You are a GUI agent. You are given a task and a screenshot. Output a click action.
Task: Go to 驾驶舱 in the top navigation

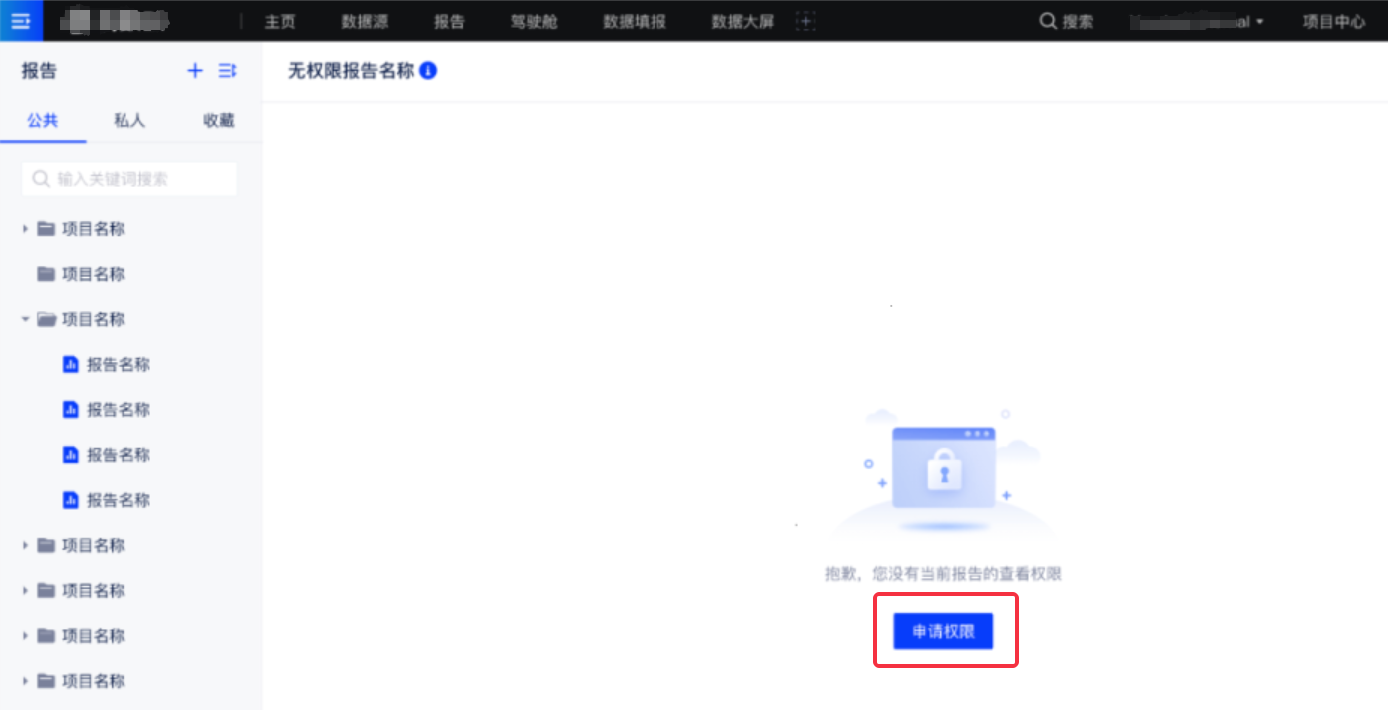tap(534, 21)
